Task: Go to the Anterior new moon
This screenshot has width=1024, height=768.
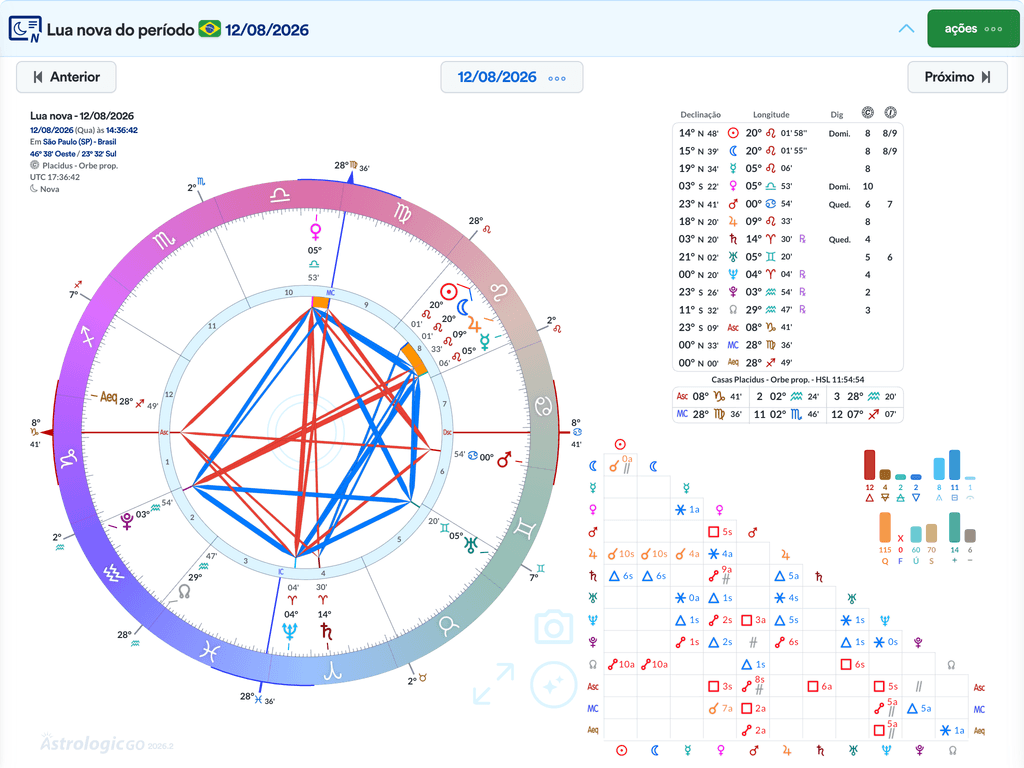Action: pos(67,77)
